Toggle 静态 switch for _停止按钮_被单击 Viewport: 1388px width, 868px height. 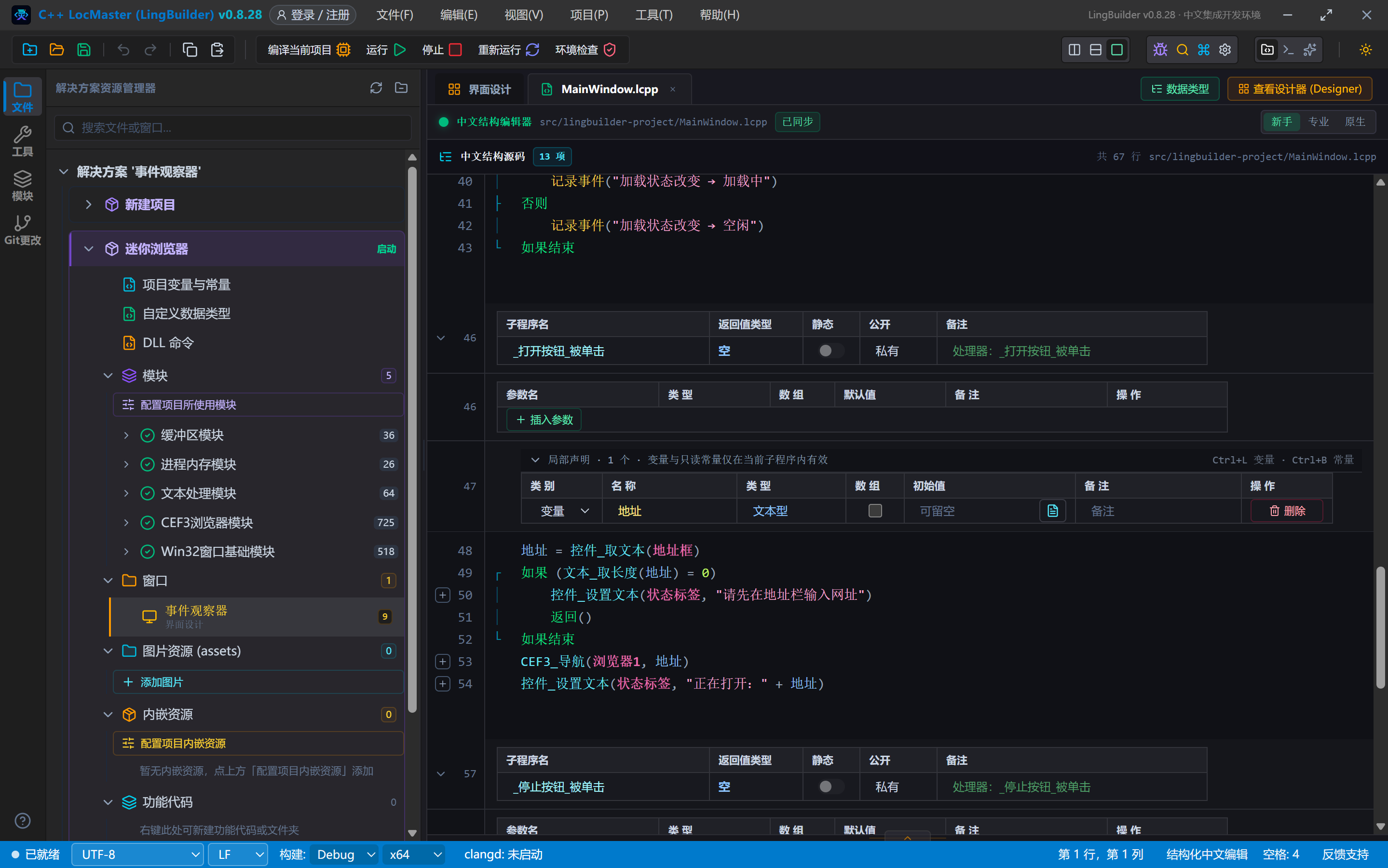pyautogui.click(x=830, y=787)
